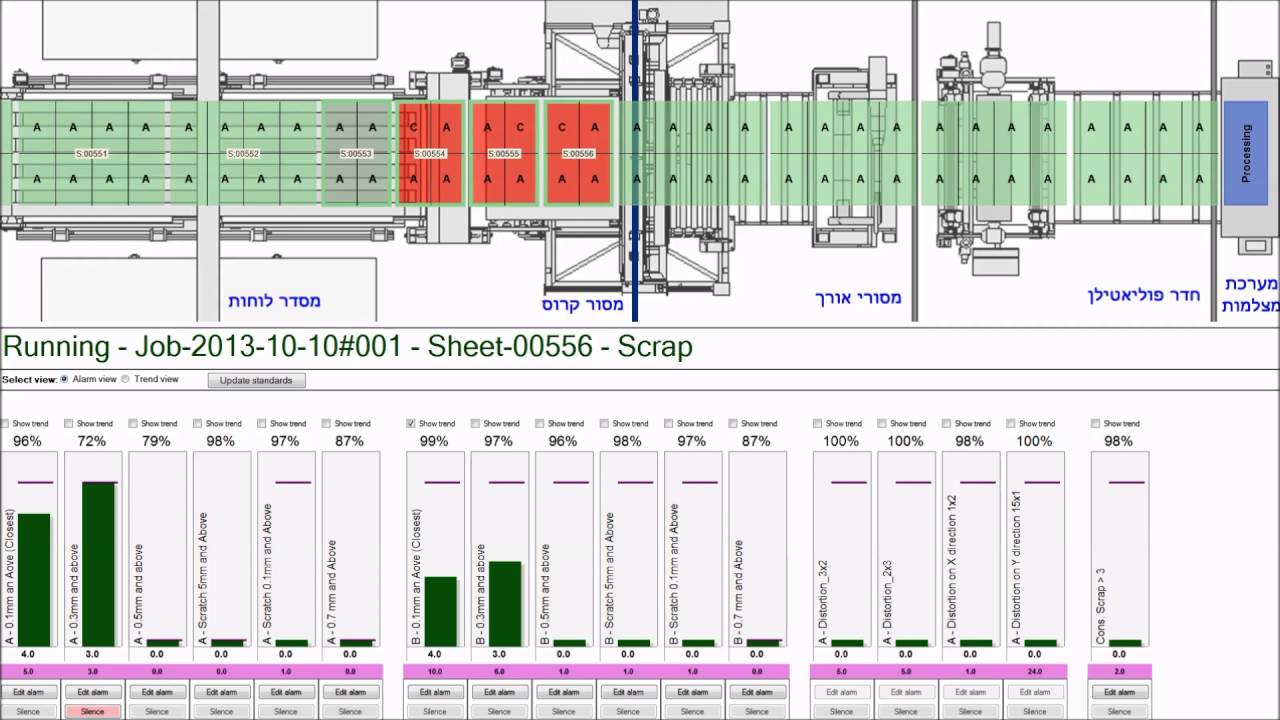Viewport: 1280px width, 720px height.
Task: Enable Show trend for A - 0.5mm and above
Action: pyautogui.click(x=133, y=423)
